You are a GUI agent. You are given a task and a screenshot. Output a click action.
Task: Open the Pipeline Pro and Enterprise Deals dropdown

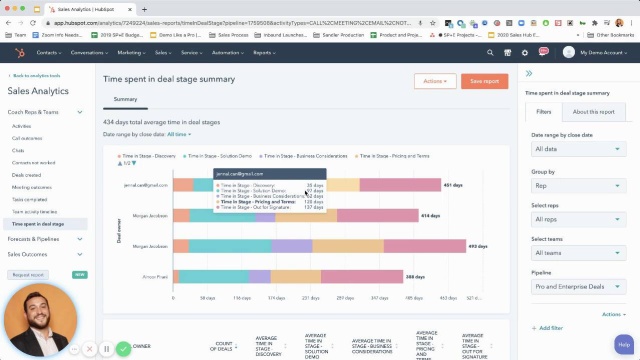coord(578,287)
